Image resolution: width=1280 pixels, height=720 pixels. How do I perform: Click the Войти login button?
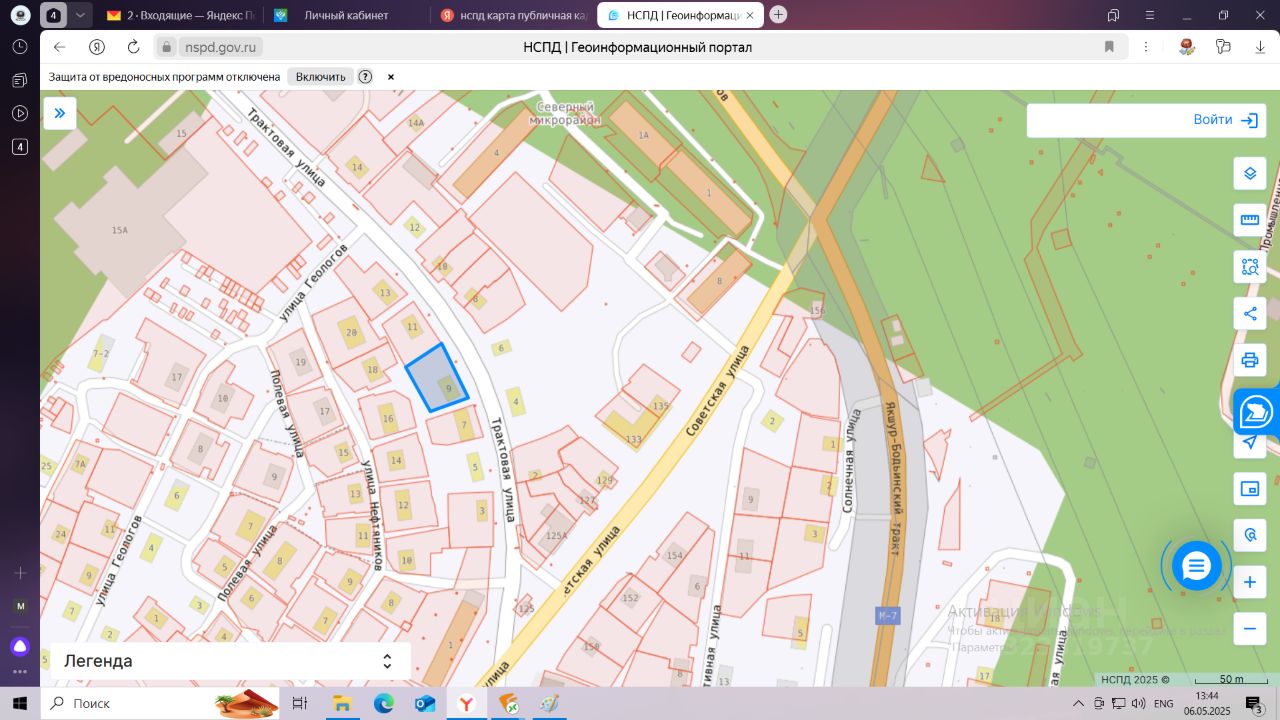pos(1224,120)
